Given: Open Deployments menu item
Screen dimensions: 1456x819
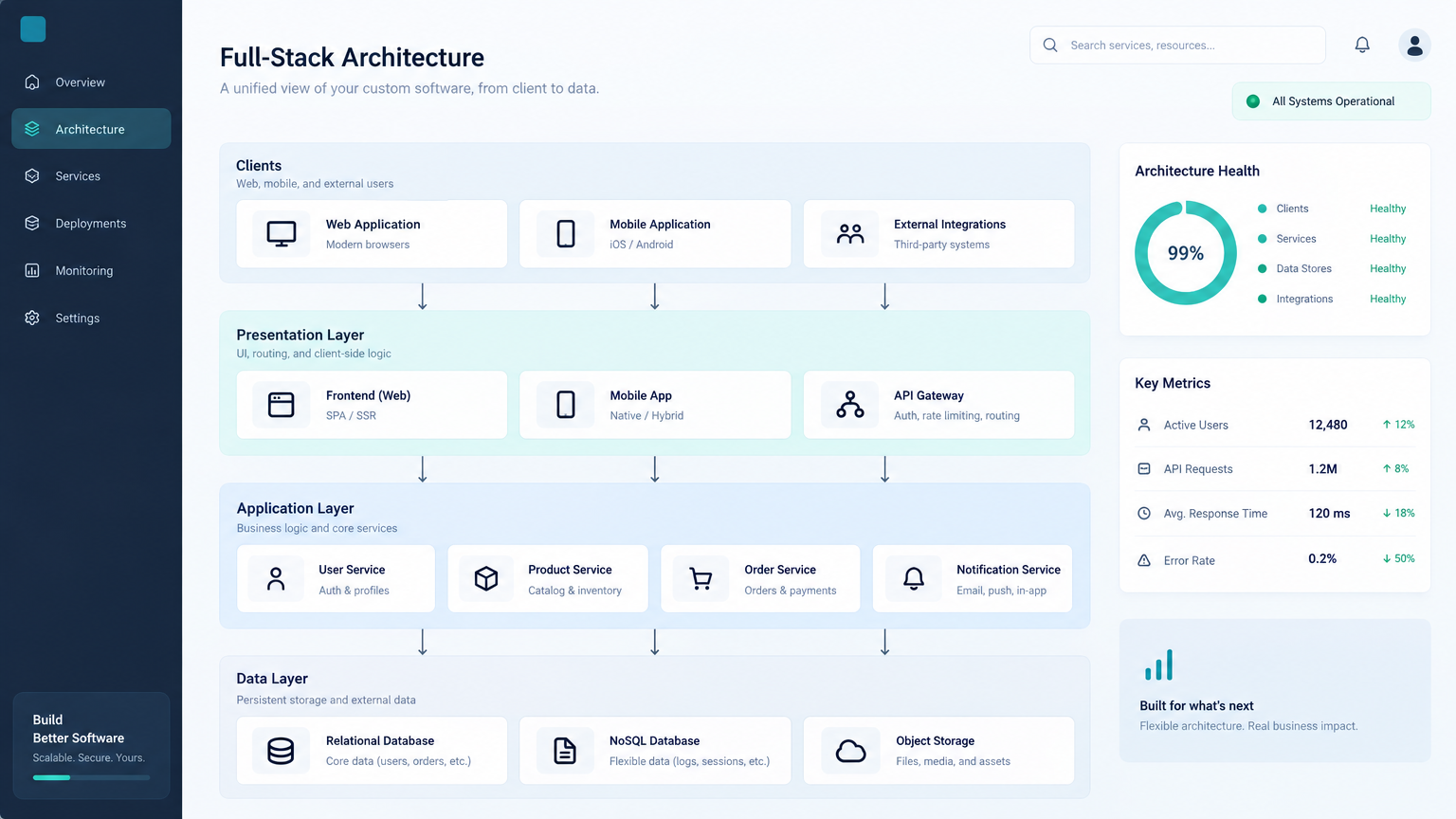Looking at the screenshot, I should tap(91, 224).
